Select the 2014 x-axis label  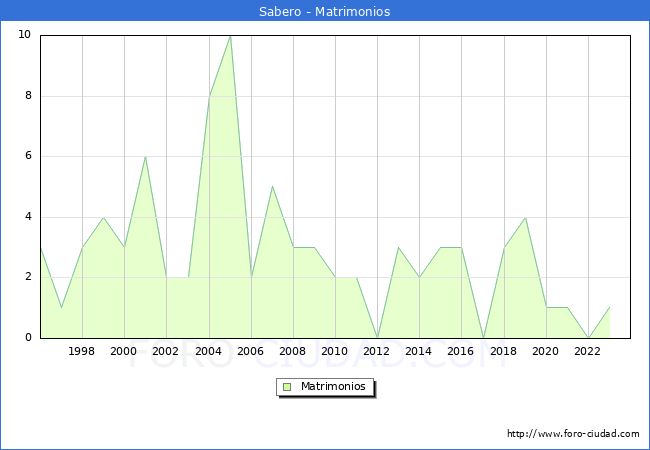(419, 352)
